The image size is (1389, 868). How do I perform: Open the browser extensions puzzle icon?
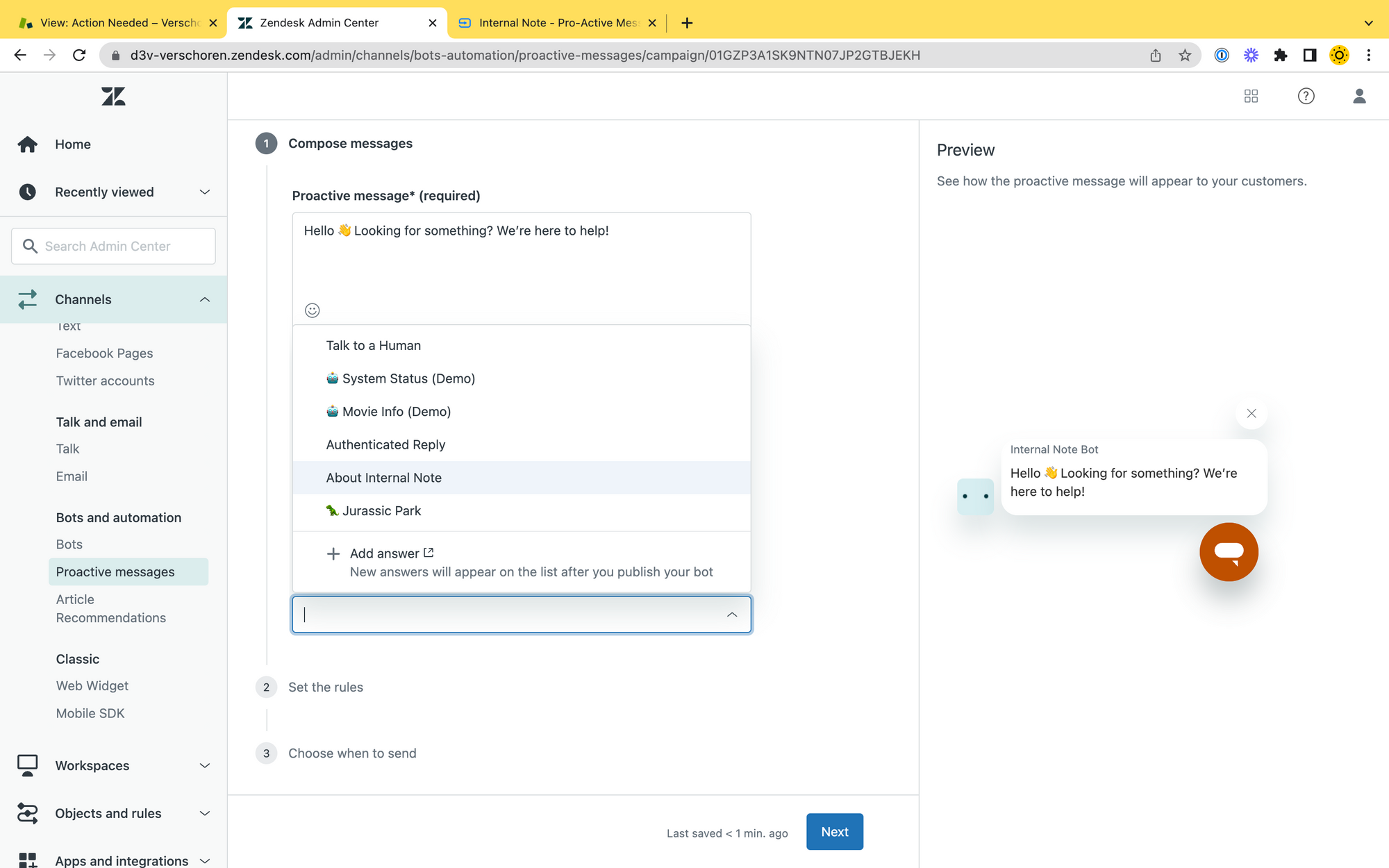point(1280,56)
